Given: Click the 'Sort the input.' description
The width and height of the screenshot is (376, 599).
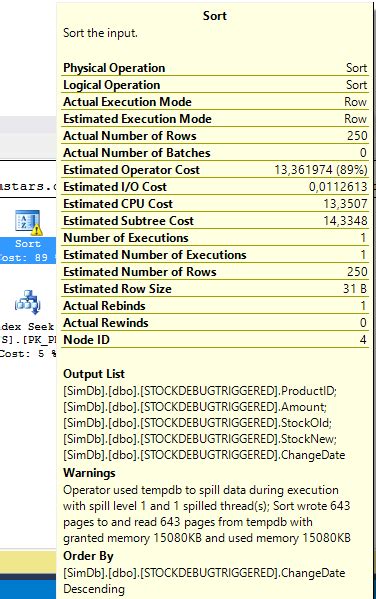Looking at the screenshot, I should [100, 33].
